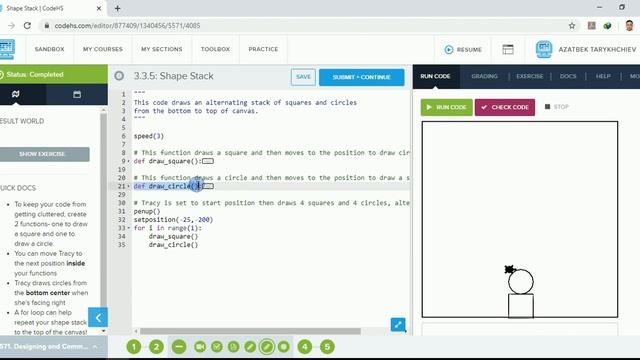Click Submit + Continue
This screenshot has height=360, width=640.
coord(362,77)
